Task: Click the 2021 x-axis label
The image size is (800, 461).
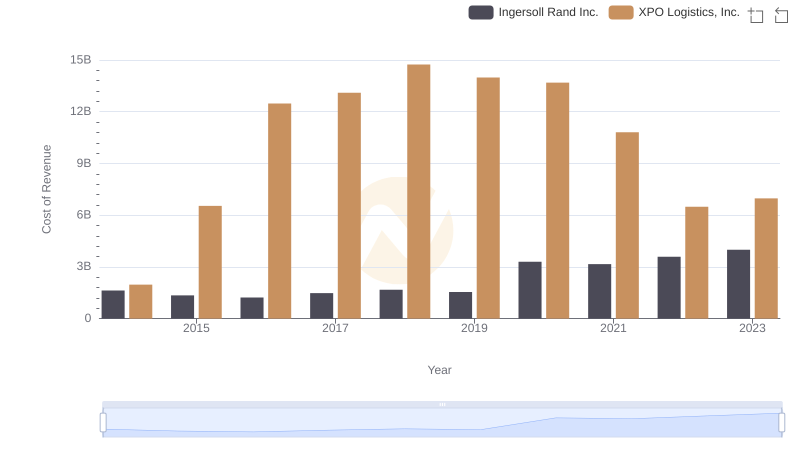Action: tap(613, 328)
